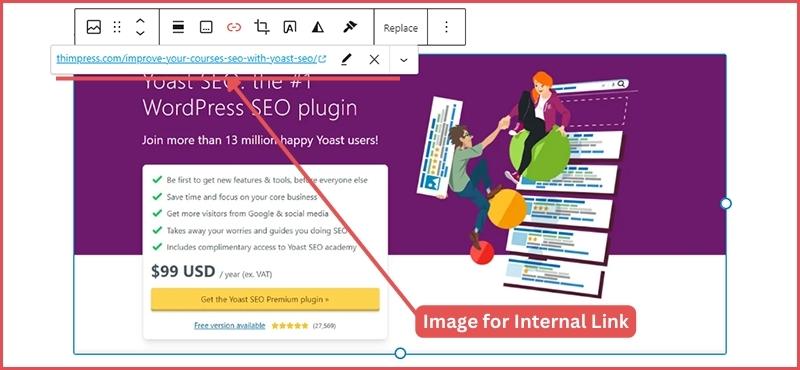Click the red link icon in toolbar
Viewport: 800px width, 370px height.
(x=234, y=28)
